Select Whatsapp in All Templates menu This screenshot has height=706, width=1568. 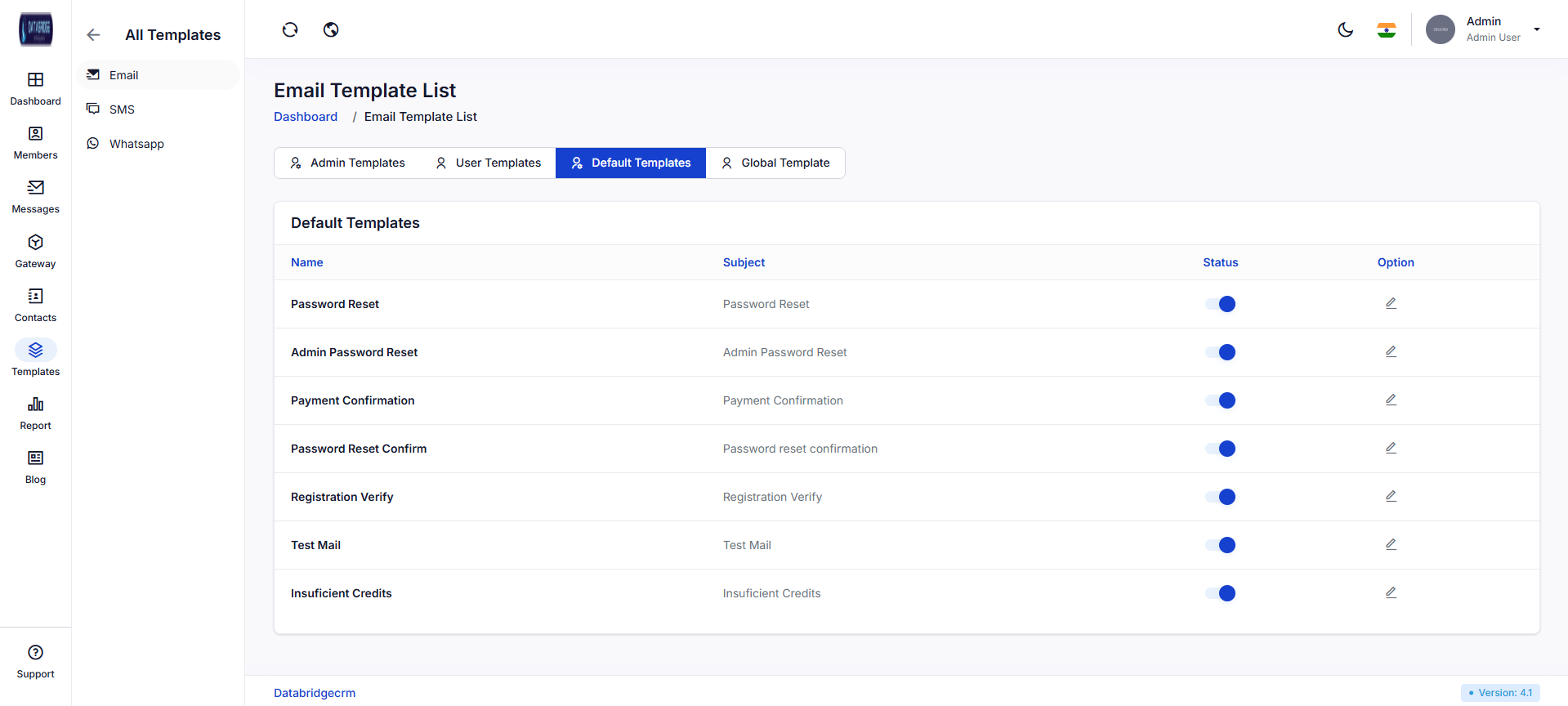[136, 144]
